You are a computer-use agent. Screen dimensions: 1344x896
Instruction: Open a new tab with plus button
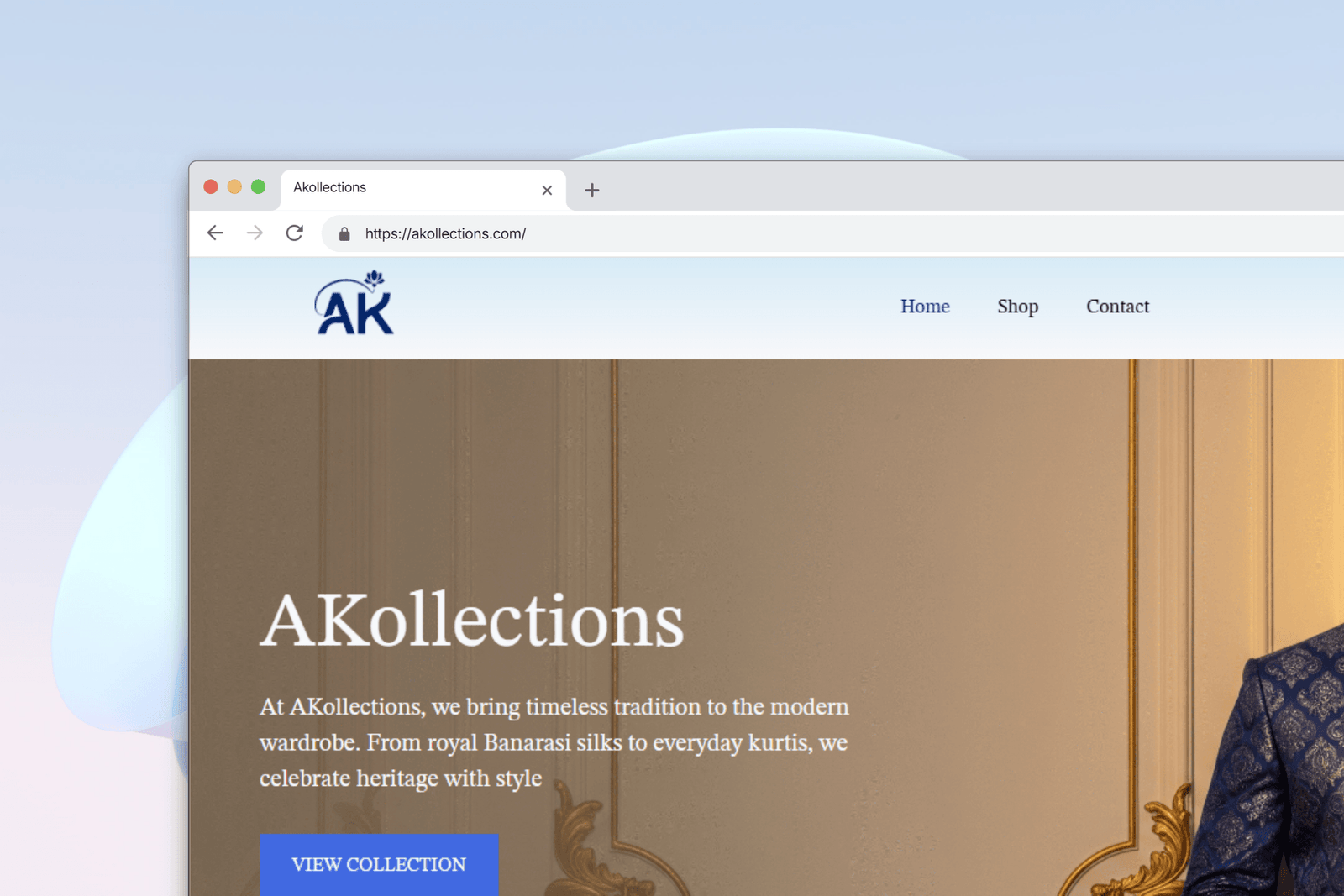tap(592, 191)
